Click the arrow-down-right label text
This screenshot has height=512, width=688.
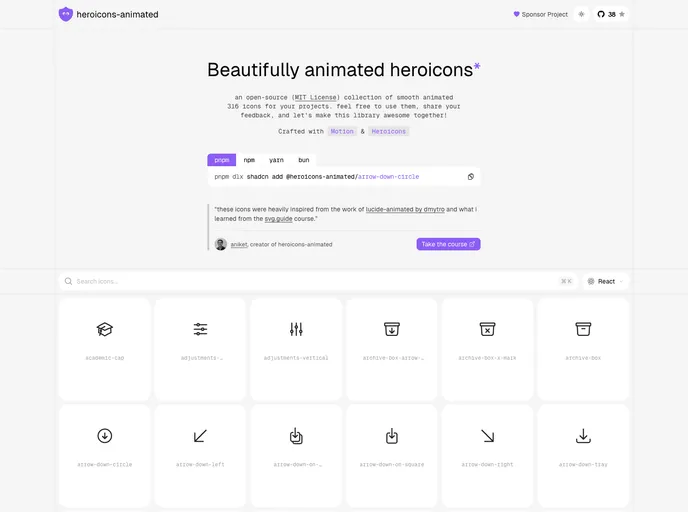(487, 464)
